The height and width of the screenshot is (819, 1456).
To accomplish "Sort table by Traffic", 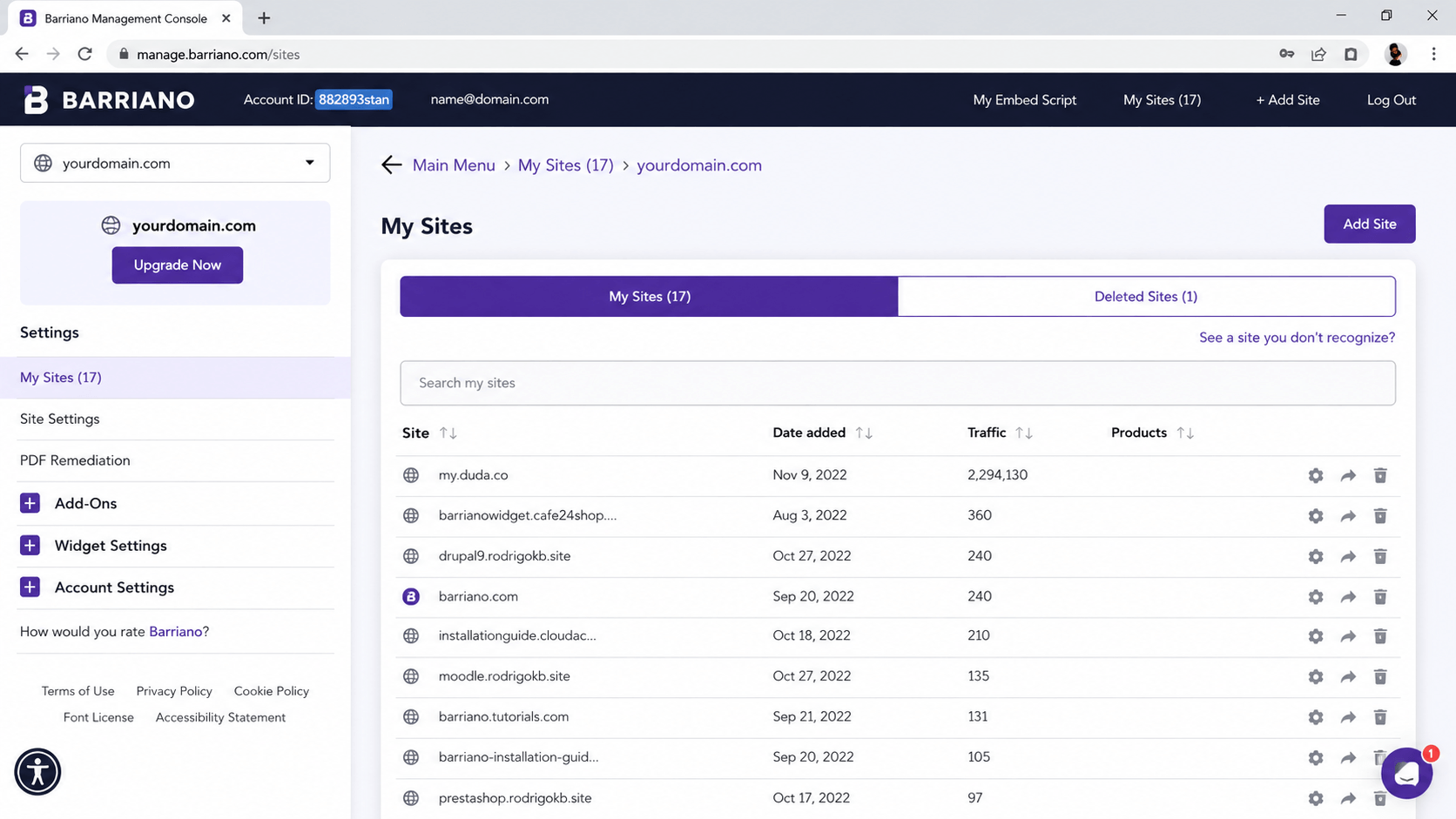I will point(1024,433).
